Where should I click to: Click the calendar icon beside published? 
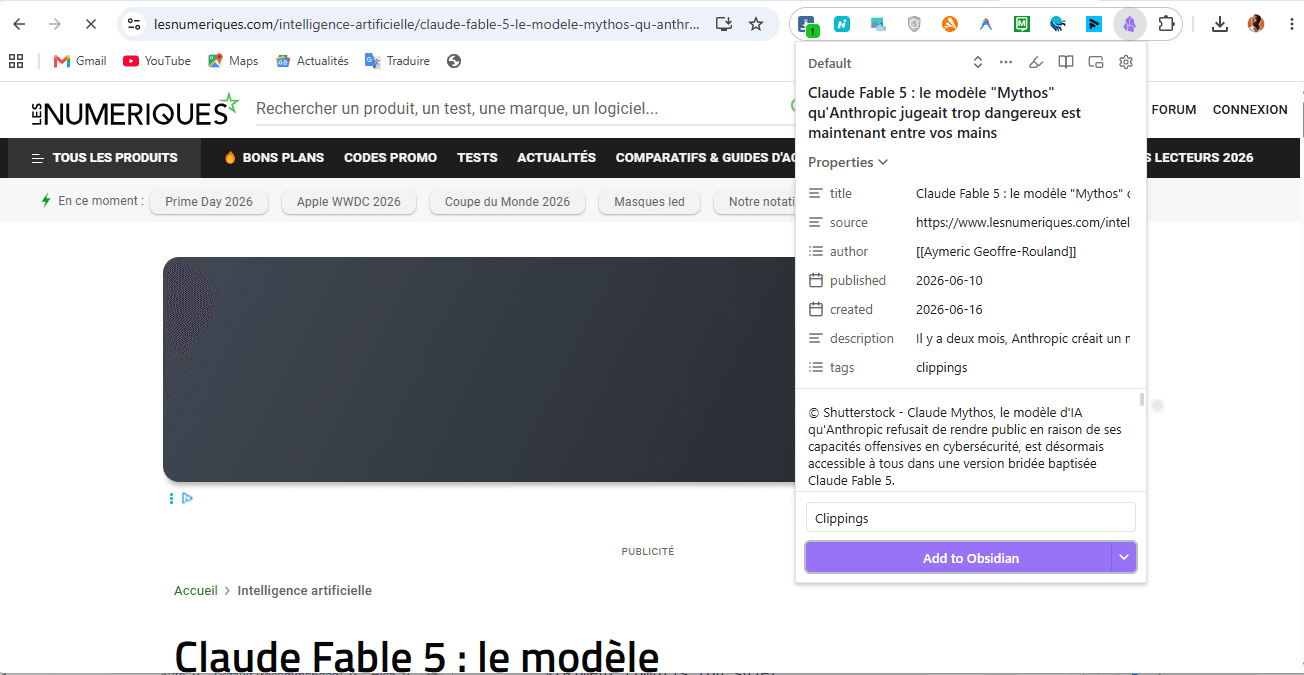tap(816, 280)
